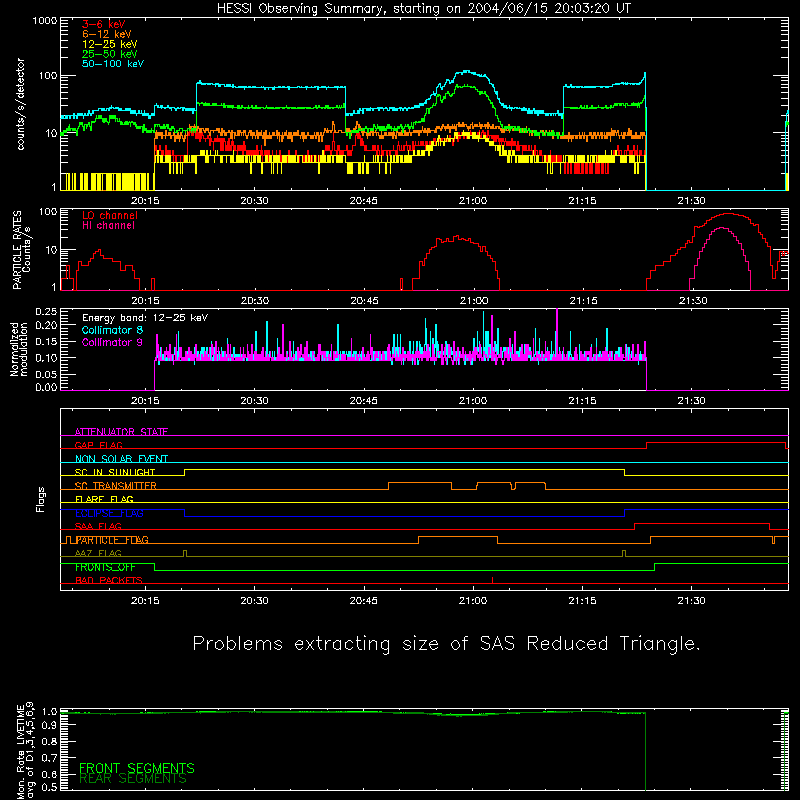Select the HI channel legend label
This screenshot has width=800, height=800.
click(108, 226)
